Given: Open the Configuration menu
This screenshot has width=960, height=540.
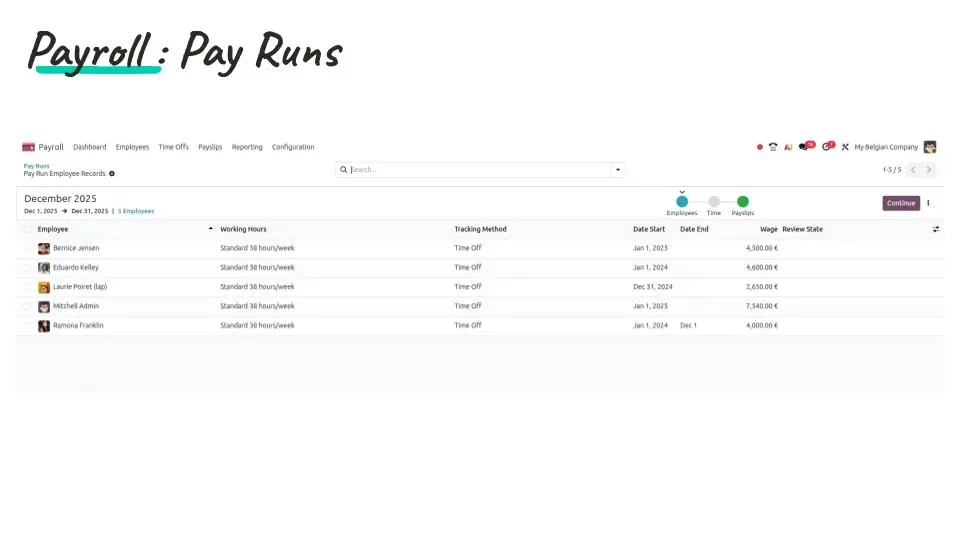Looking at the screenshot, I should pyautogui.click(x=293, y=147).
